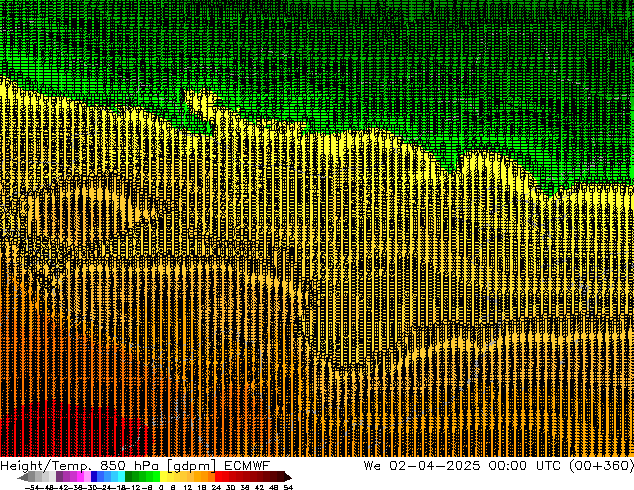The height and width of the screenshot is (490, 634).
Task: Click the "-12" legend scale label
Action: (136, 487)
